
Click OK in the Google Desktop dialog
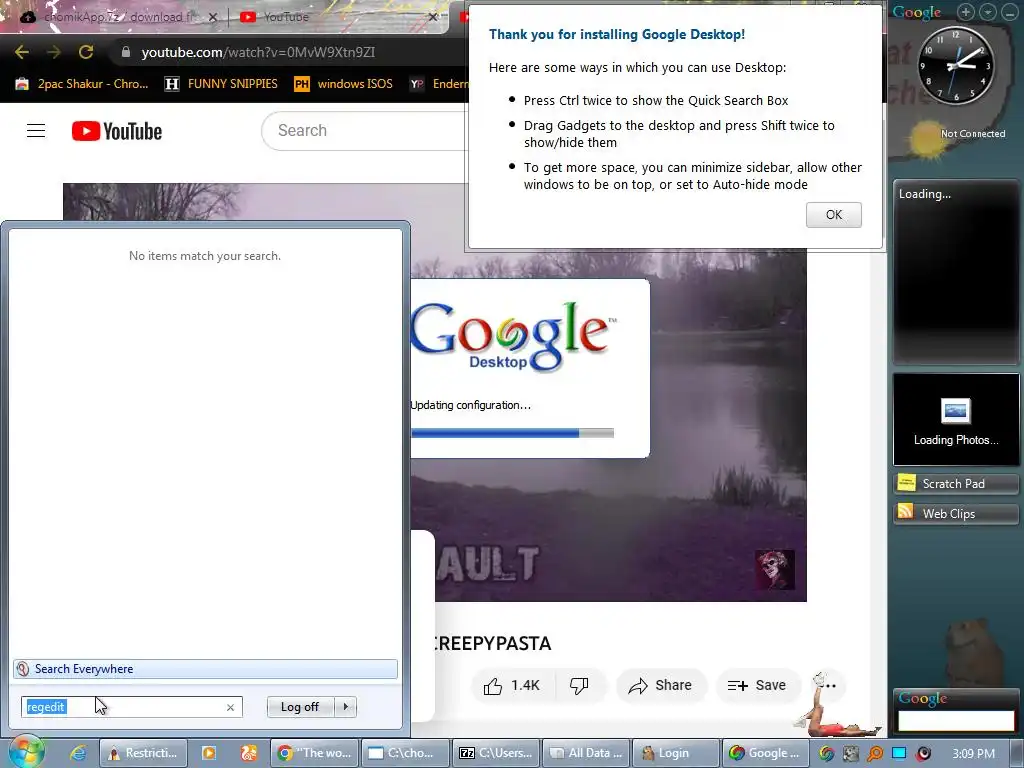pyautogui.click(x=833, y=215)
